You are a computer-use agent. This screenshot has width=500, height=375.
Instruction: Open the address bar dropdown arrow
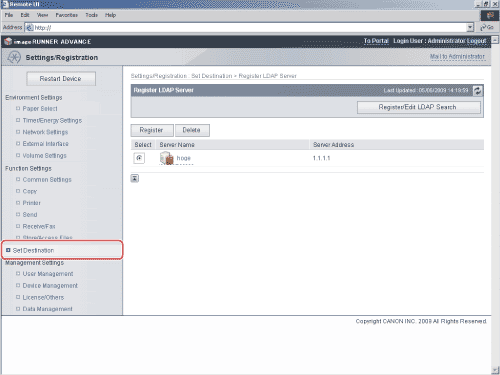(470, 27)
